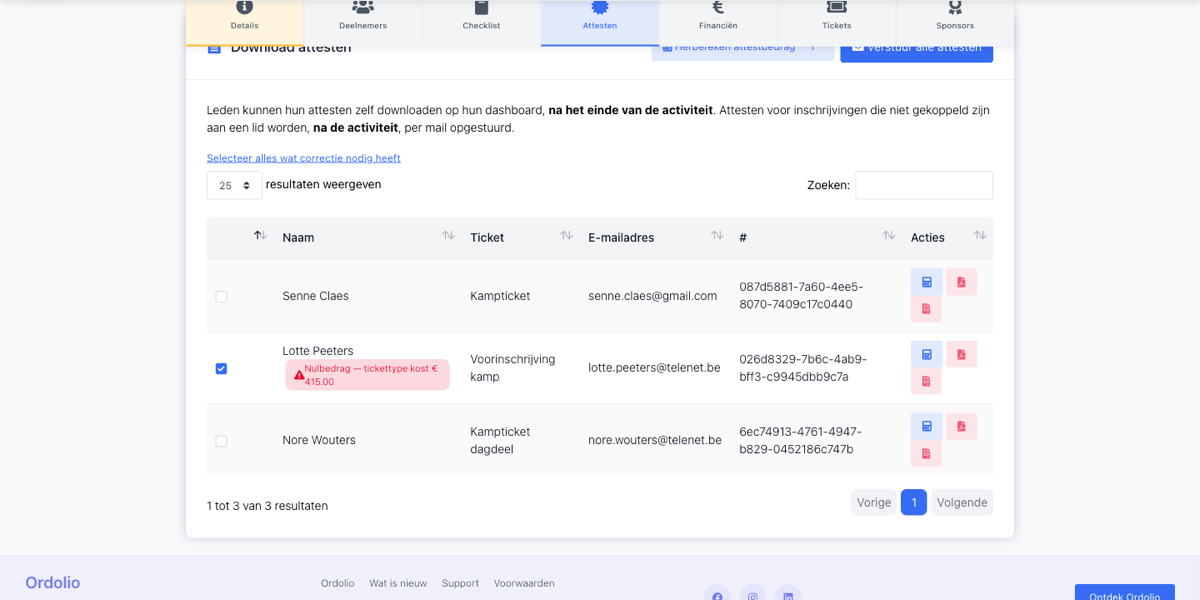
Task: Click email senne.claes@gmail.com
Action: tap(653, 296)
